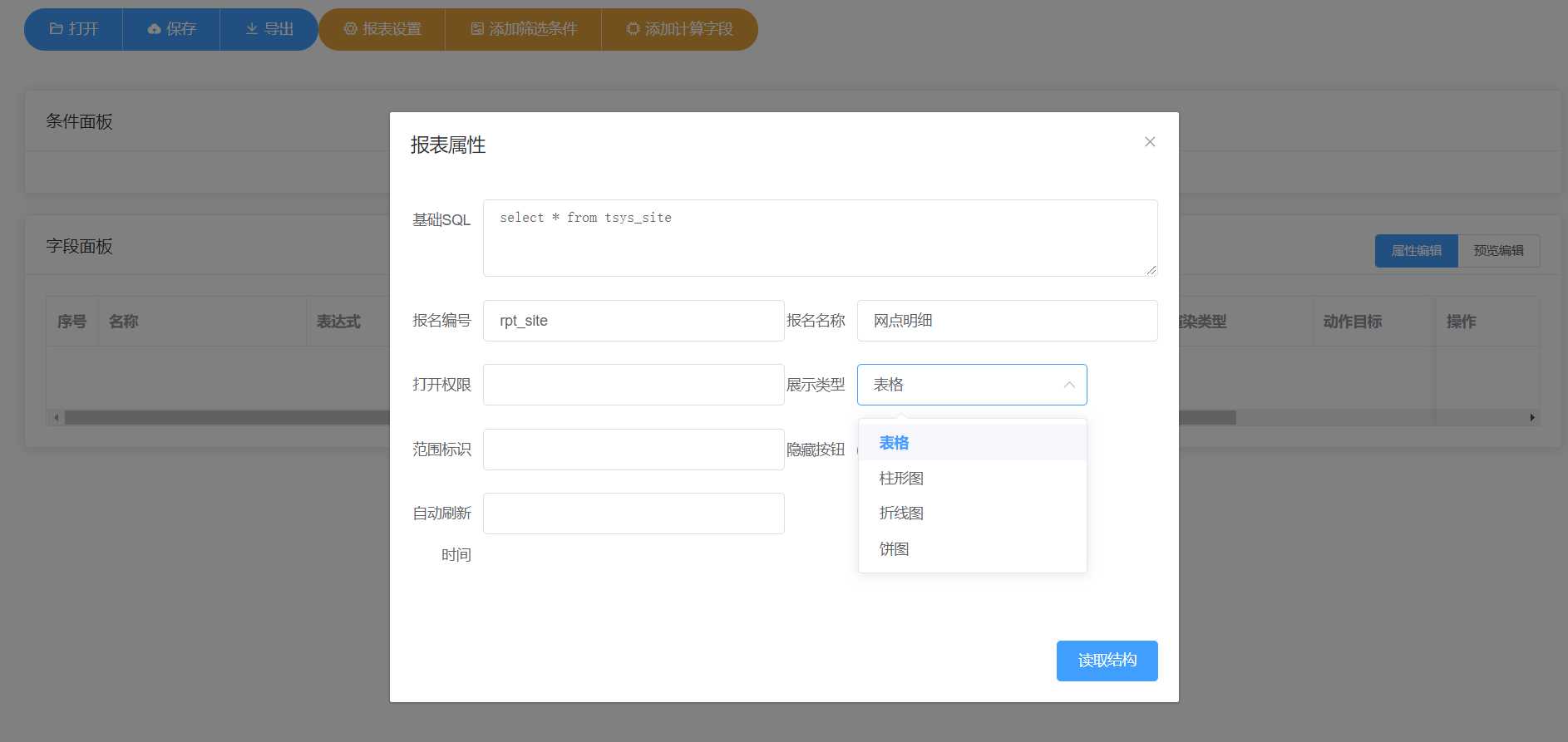This screenshot has height=742, width=1568.
Task: Select 柱形图 display type option
Action: pyautogui.click(x=973, y=479)
